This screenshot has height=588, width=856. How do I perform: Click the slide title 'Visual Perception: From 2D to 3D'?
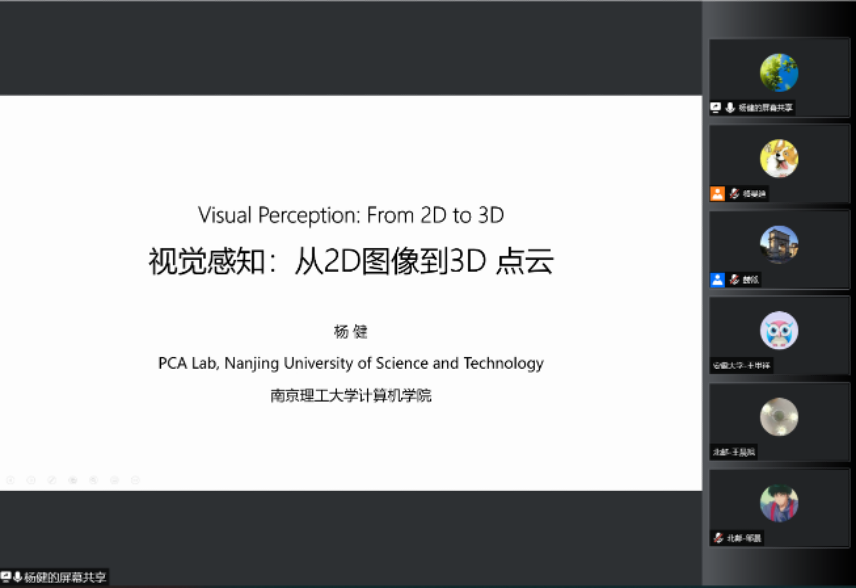[351, 215]
